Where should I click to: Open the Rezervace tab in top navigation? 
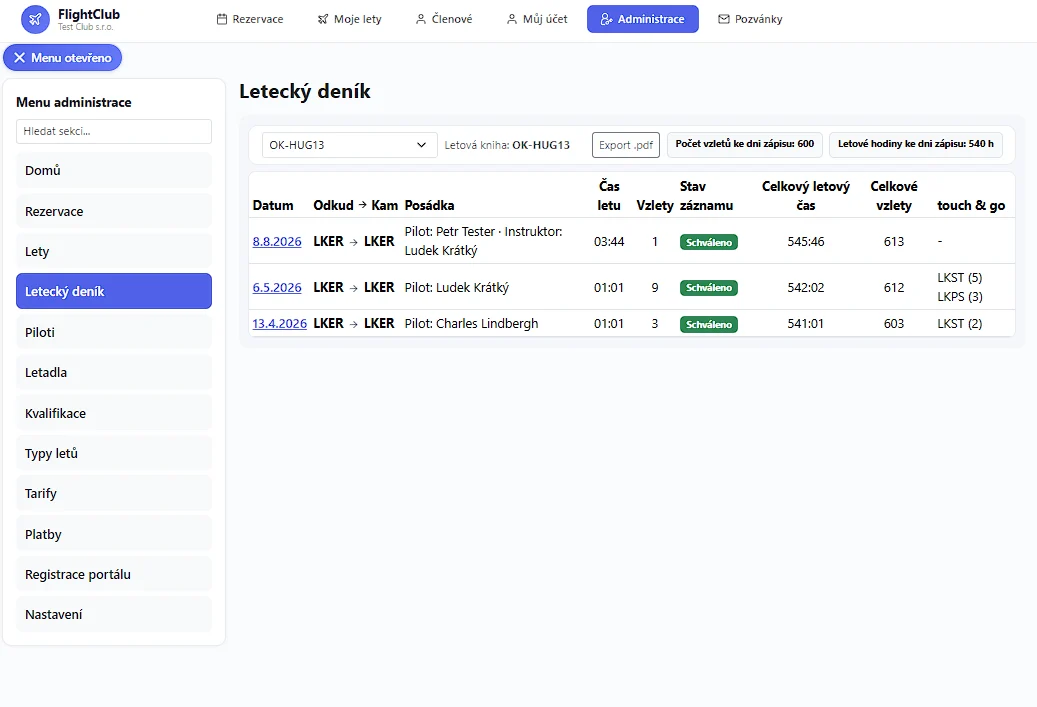pos(250,19)
